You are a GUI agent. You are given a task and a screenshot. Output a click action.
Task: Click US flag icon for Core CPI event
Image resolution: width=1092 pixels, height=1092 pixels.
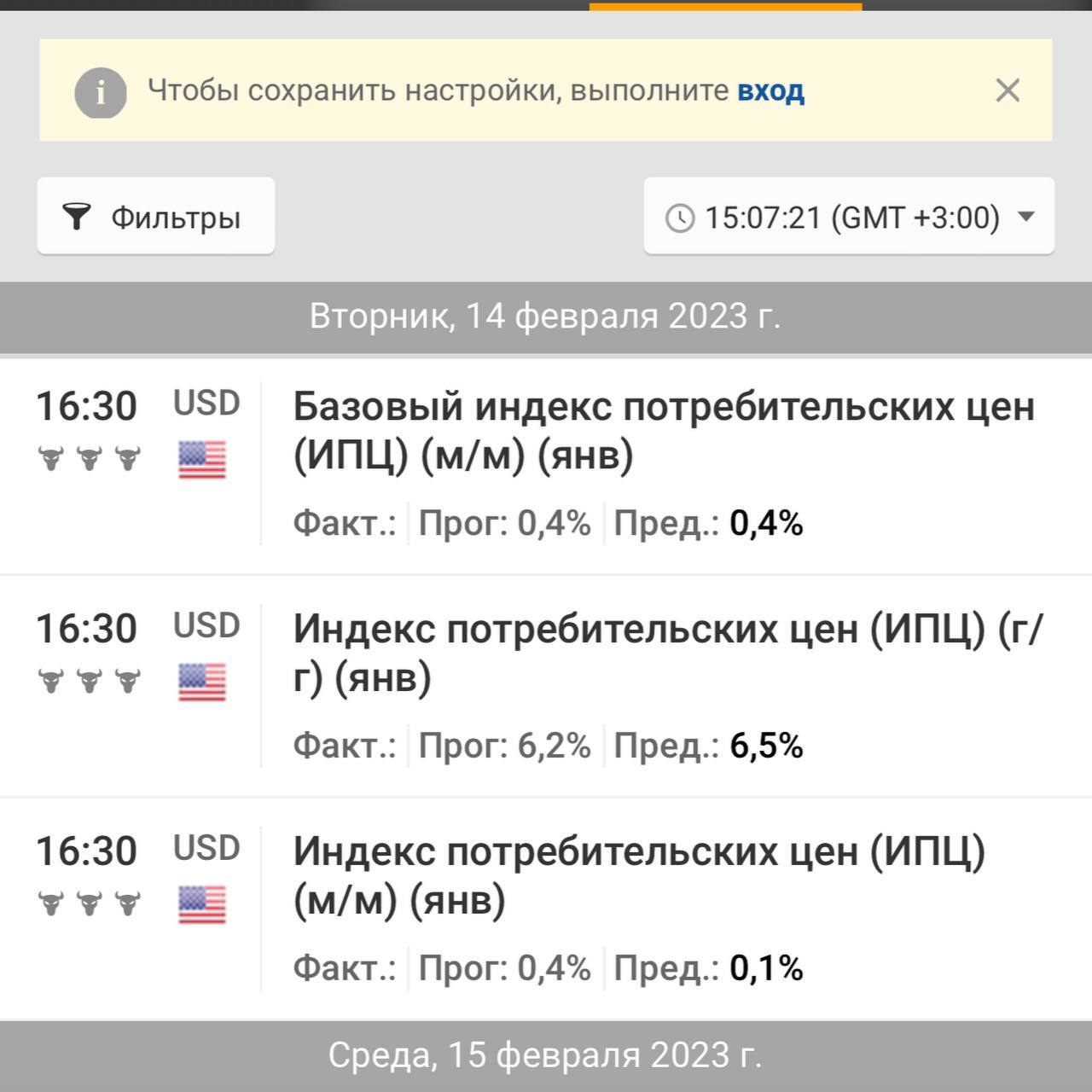(x=202, y=460)
